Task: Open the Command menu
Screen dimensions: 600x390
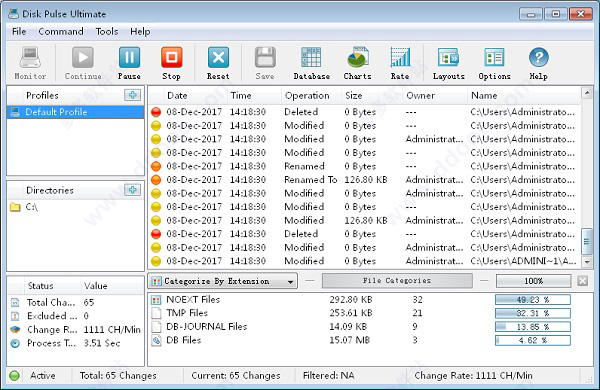Action: [61, 31]
